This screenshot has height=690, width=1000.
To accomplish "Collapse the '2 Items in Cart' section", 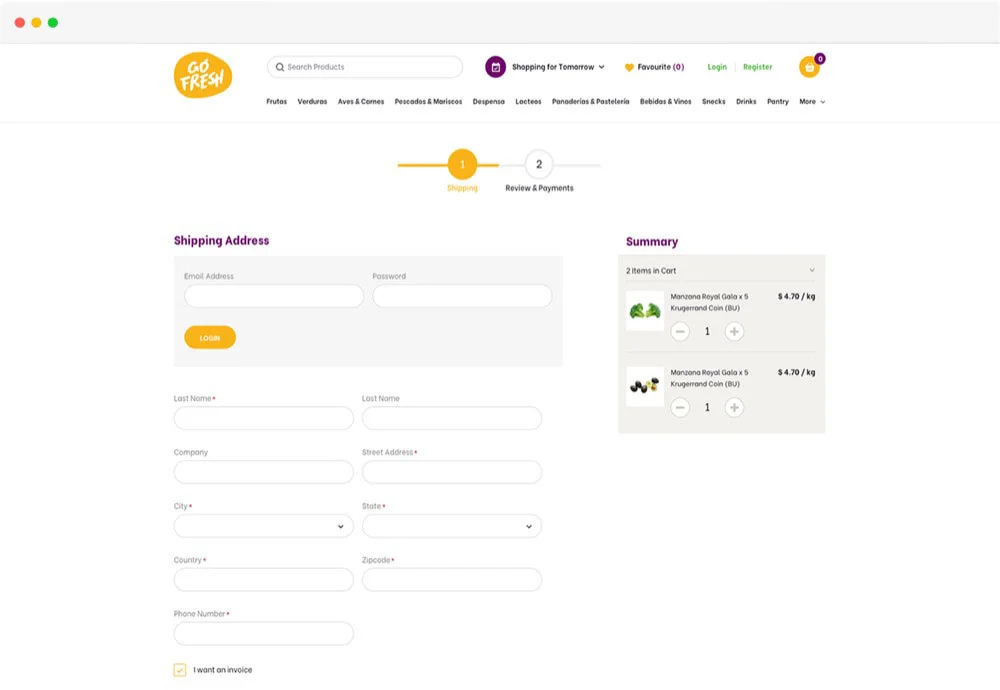I will coord(812,269).
